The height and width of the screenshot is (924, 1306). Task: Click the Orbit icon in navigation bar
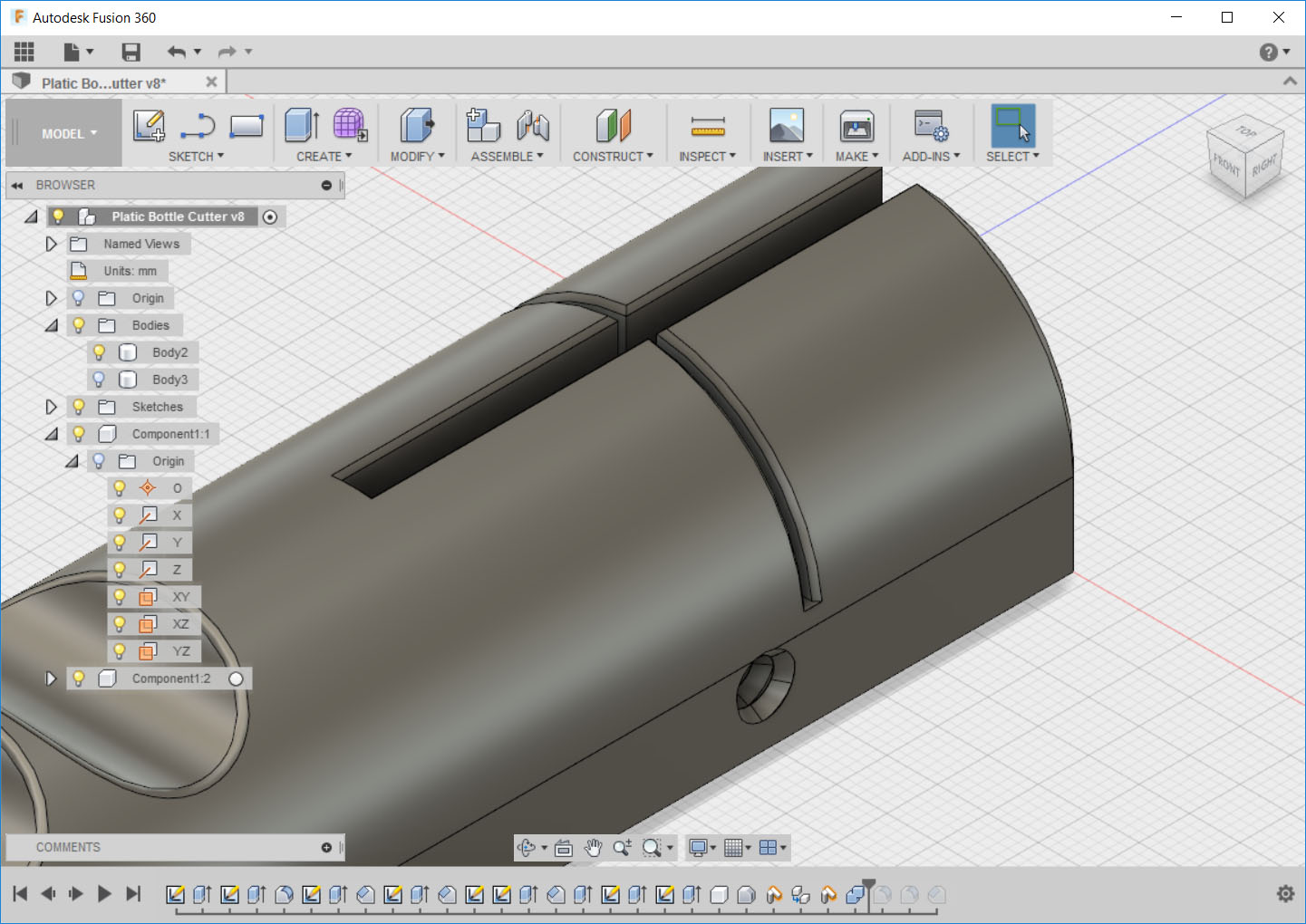(x=528, y=848)
